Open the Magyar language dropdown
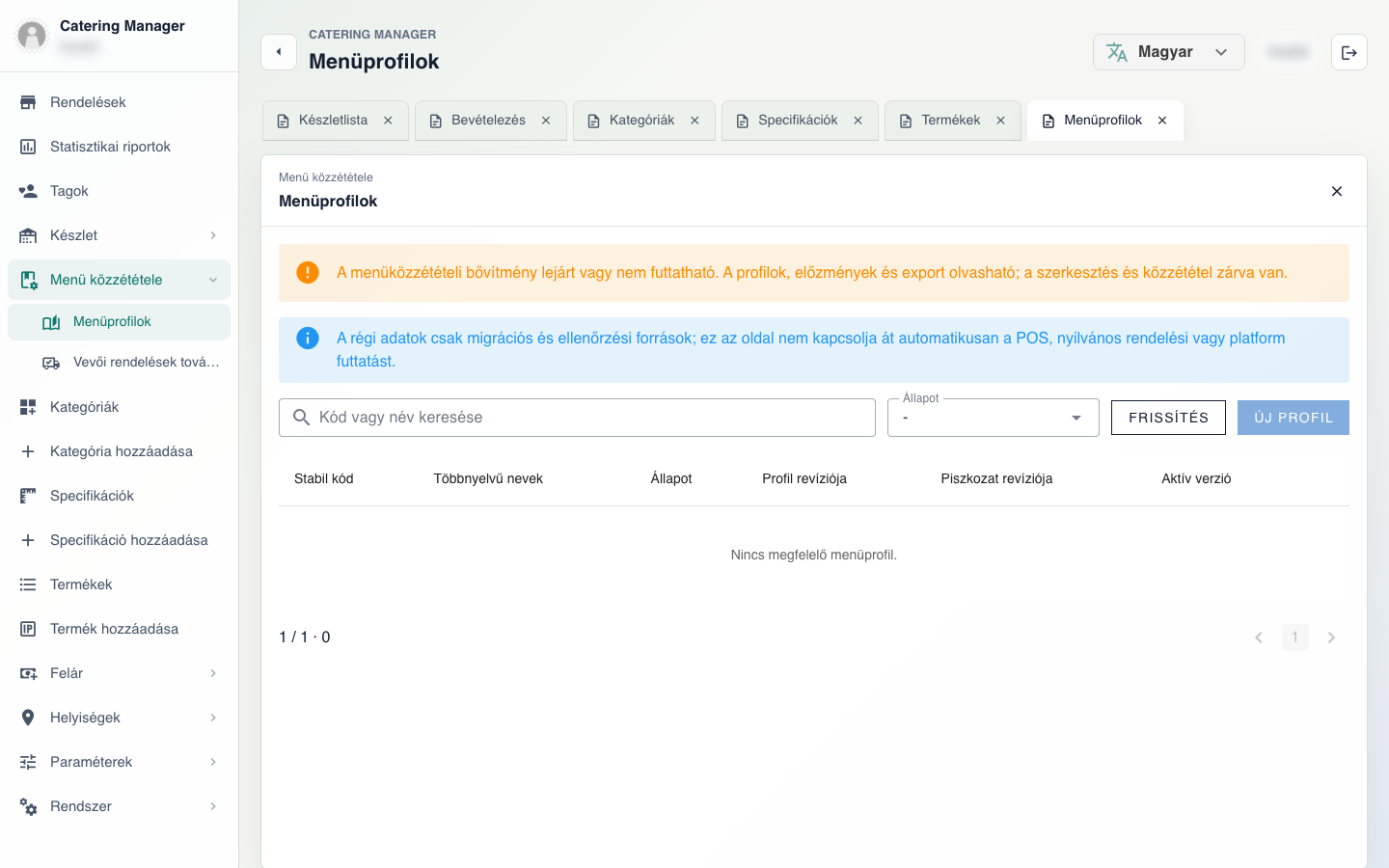1389x868 pixels. 1168,52
